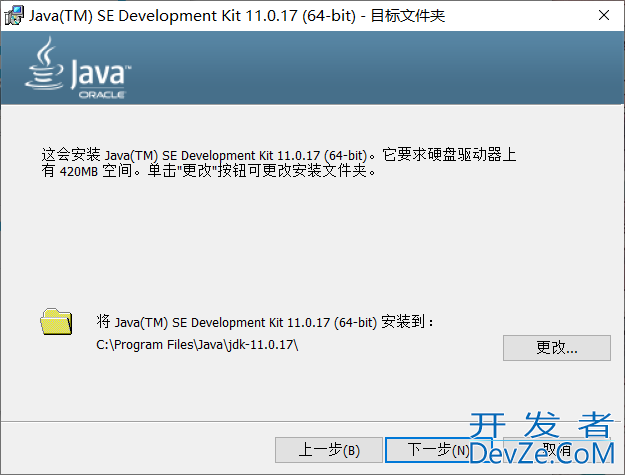Cancel the installation with 取消 button
625x475 pixels.
[556, 450]
